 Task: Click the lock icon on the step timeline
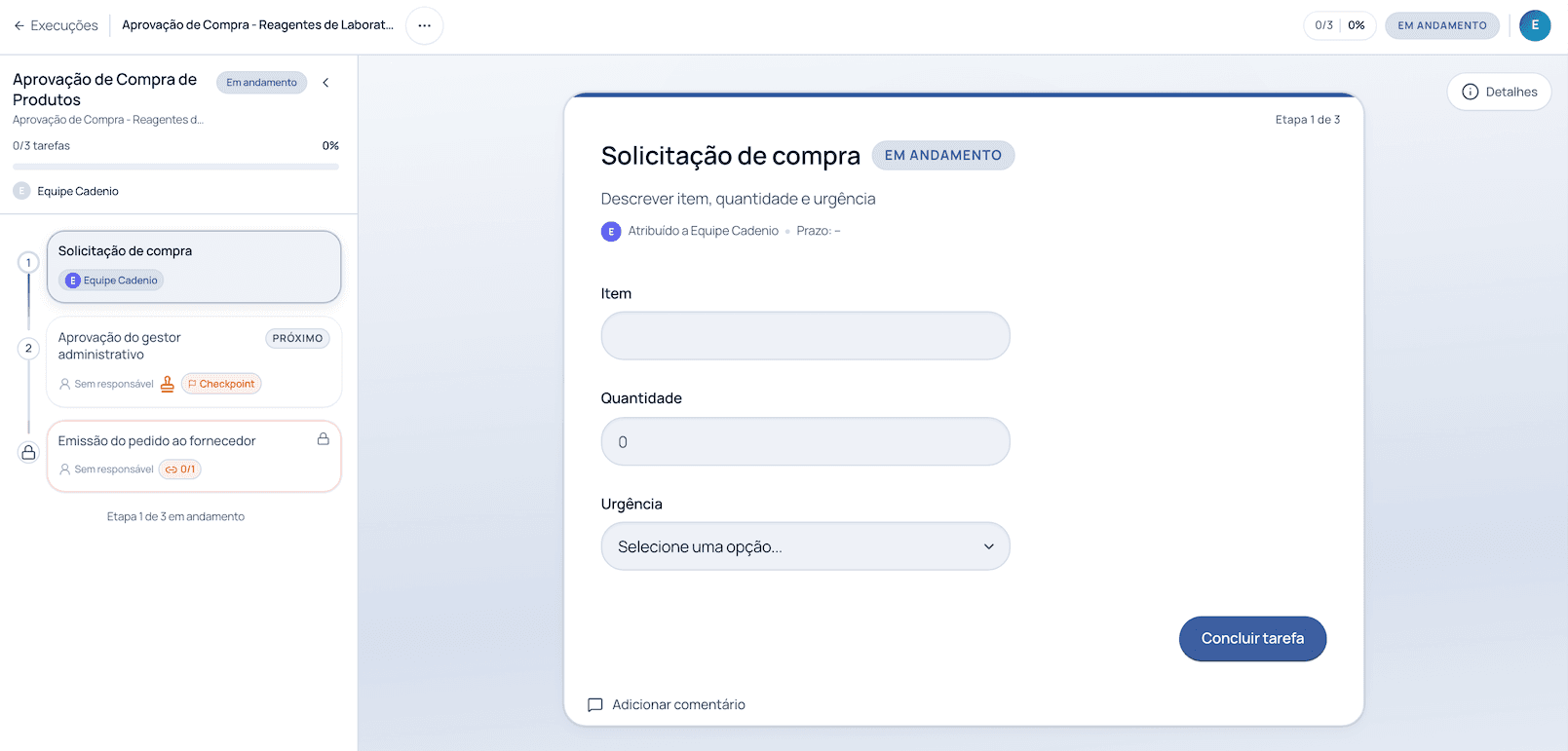(x=28, y=452)
